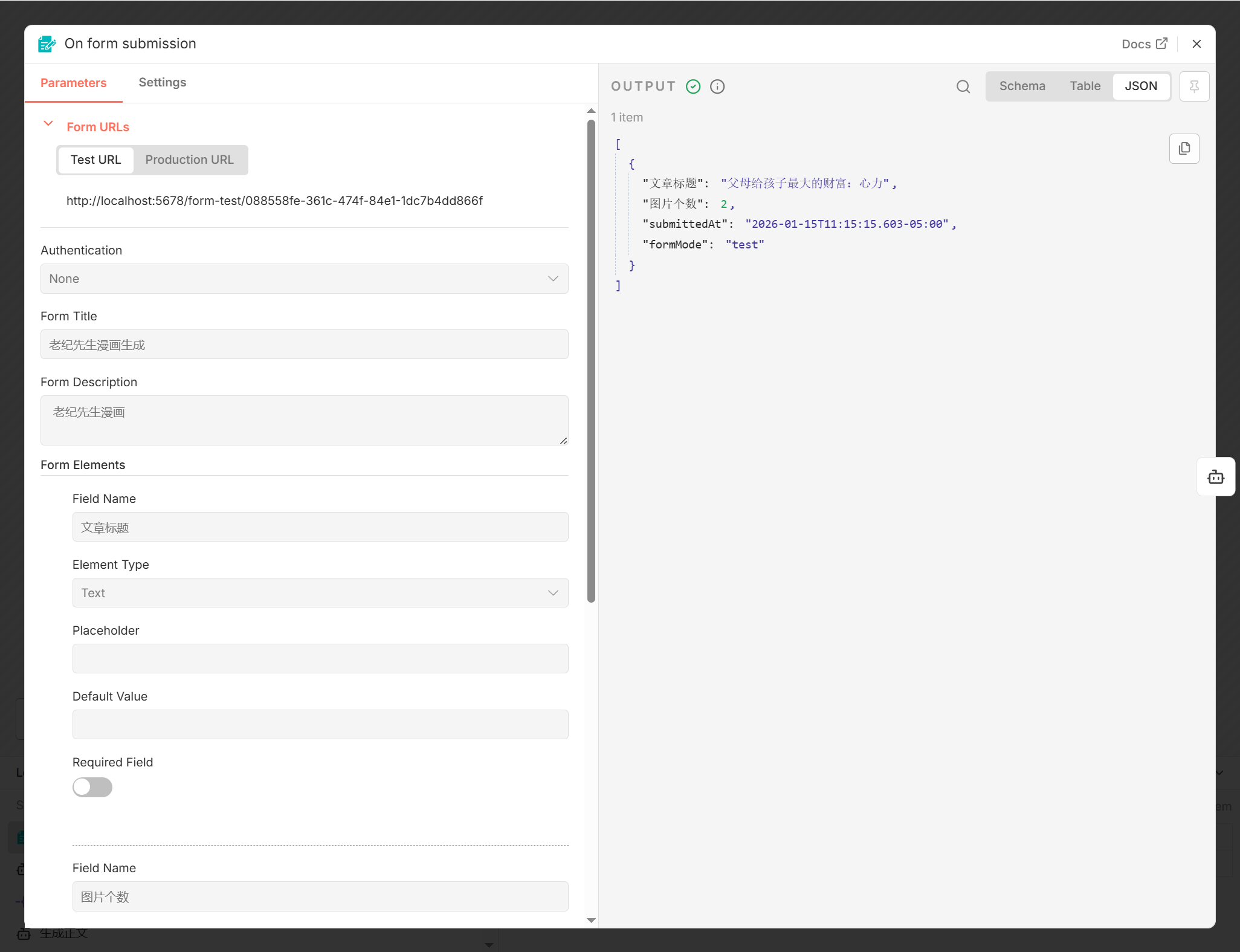Pin the output data
This screenshot has width=1240, height=952.
[x=1194, y=86]
